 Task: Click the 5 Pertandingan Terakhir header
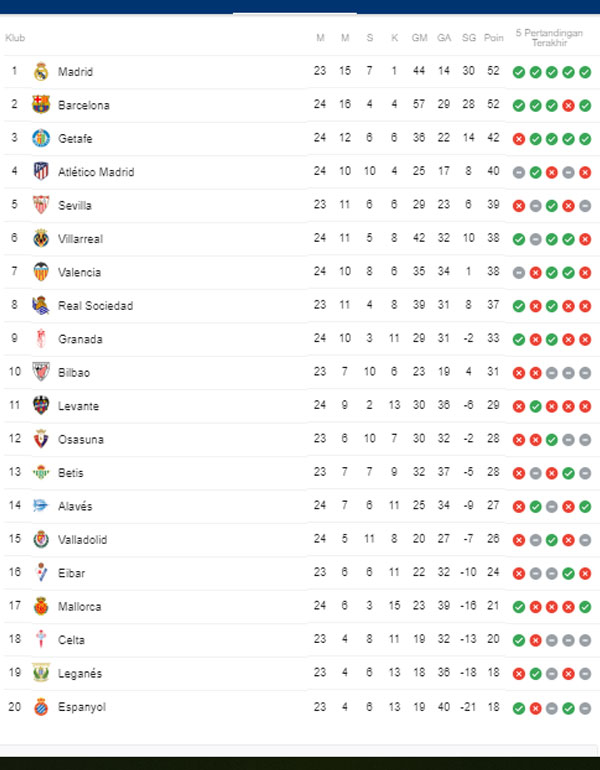(x=549, y=38)
